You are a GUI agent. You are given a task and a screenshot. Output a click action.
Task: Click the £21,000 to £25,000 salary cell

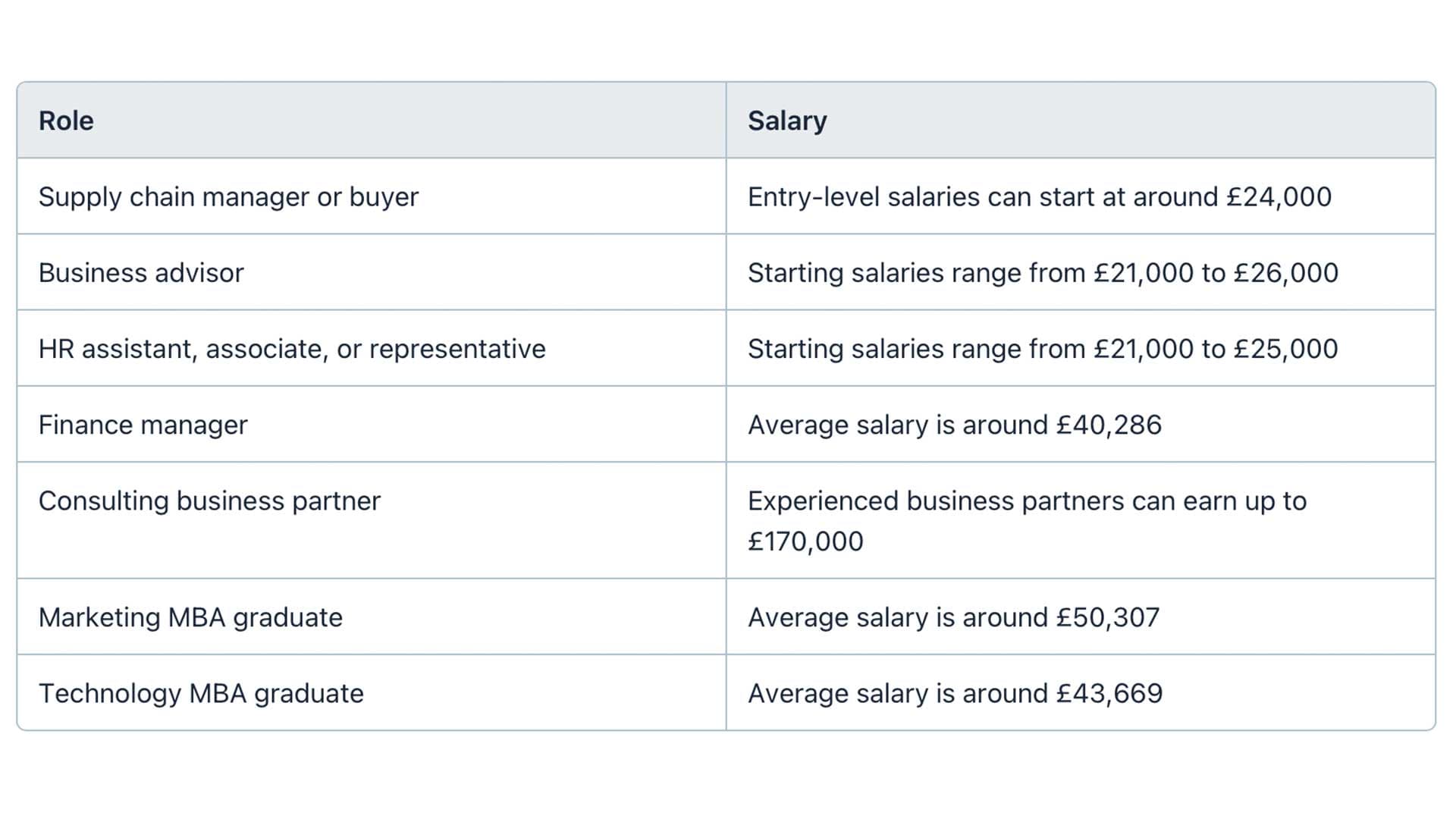point(1043,349)
